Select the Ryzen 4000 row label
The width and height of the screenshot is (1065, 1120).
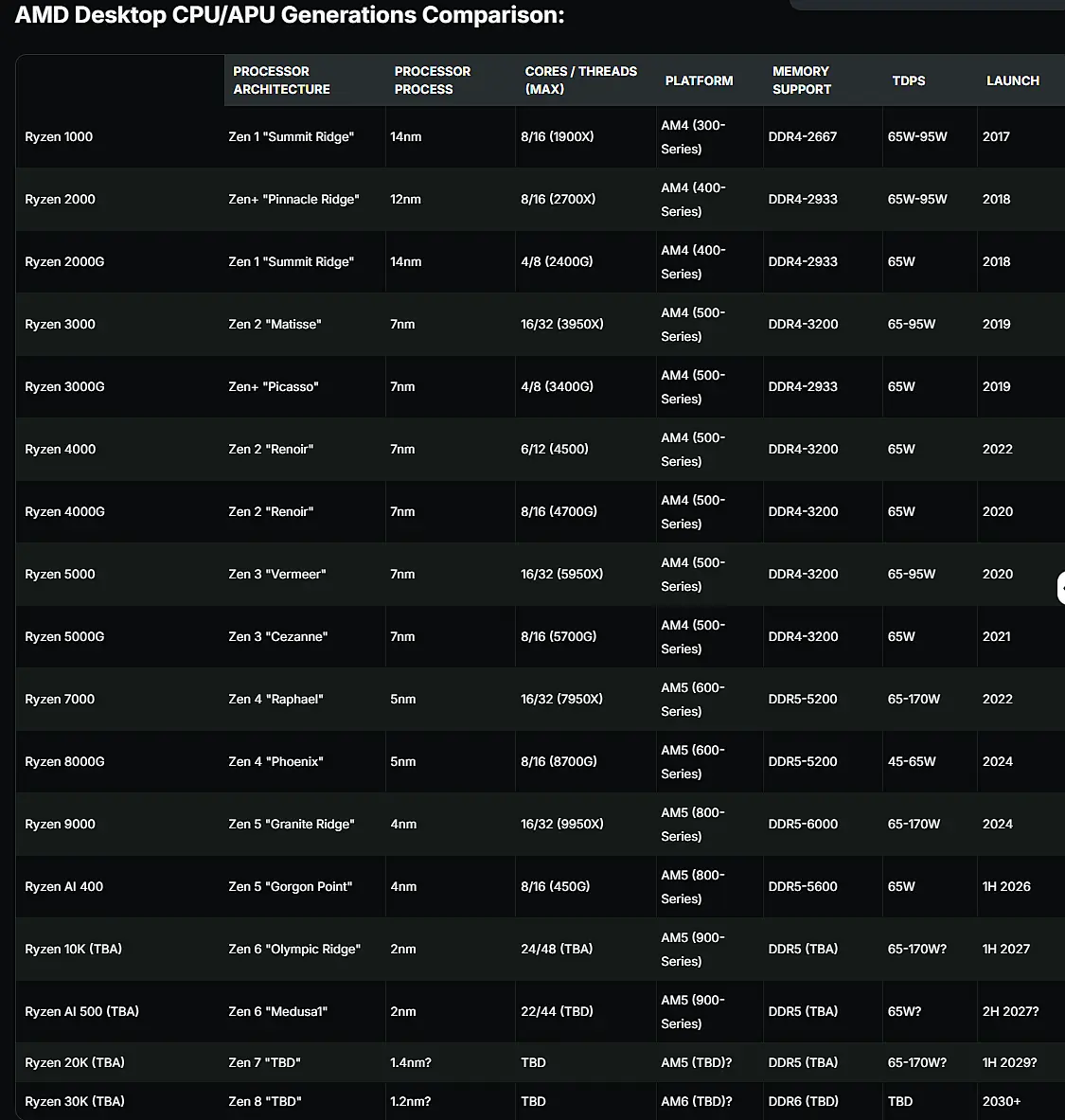[60, 450]
